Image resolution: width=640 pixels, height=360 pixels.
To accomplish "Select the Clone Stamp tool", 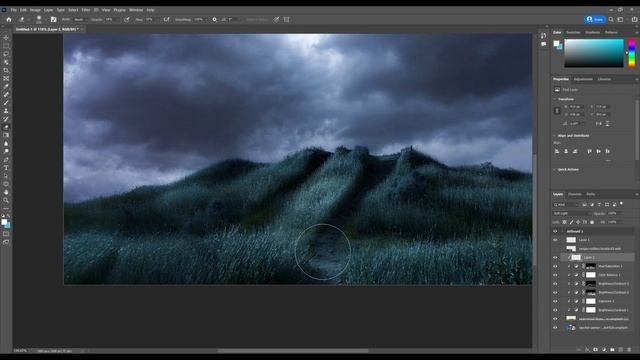I will point(6,111).
